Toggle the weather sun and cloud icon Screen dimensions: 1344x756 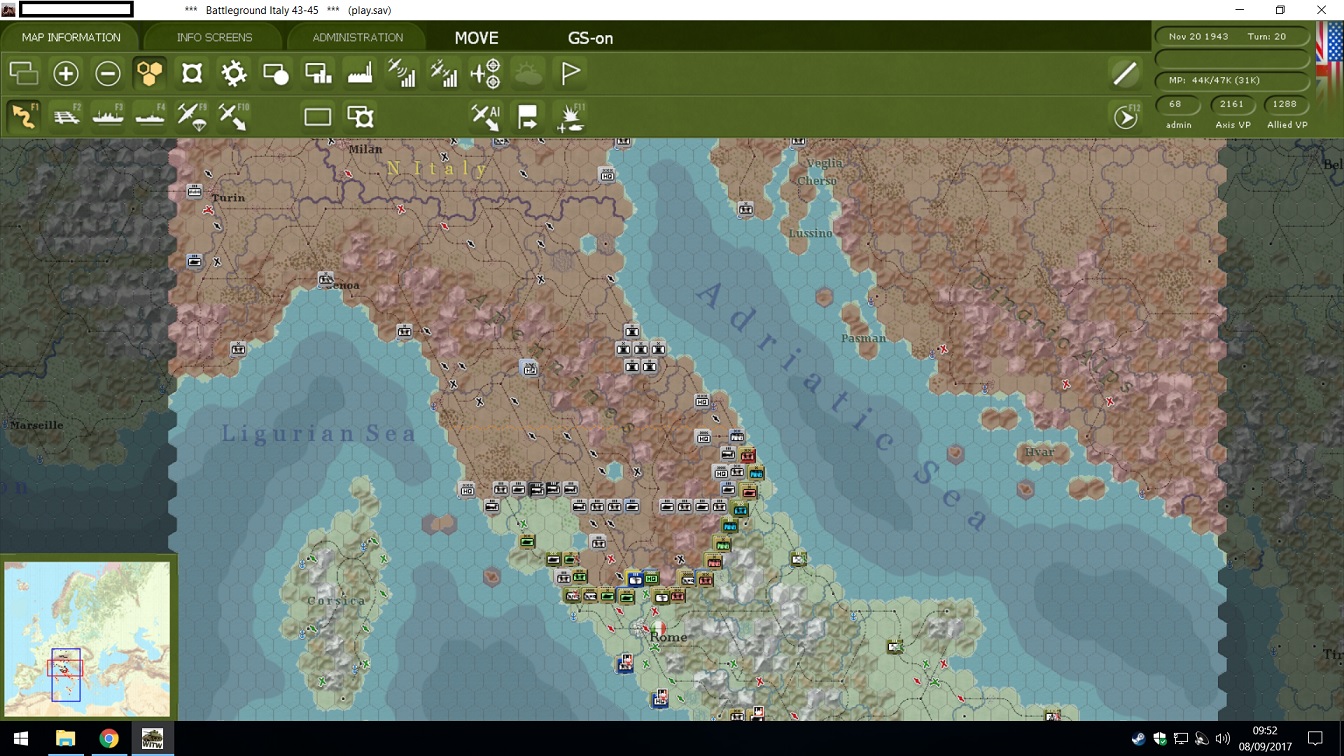click(528, 73)
